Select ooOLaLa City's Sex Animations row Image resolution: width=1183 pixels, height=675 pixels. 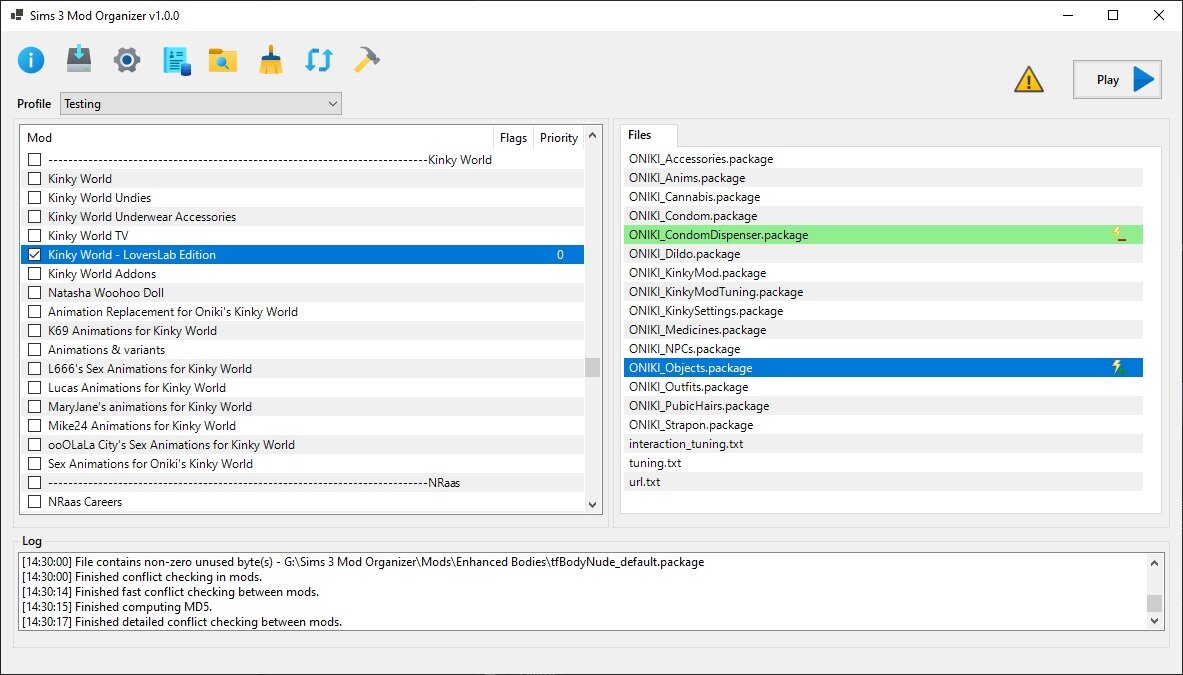pyautogui.click(x=303, y=445)
